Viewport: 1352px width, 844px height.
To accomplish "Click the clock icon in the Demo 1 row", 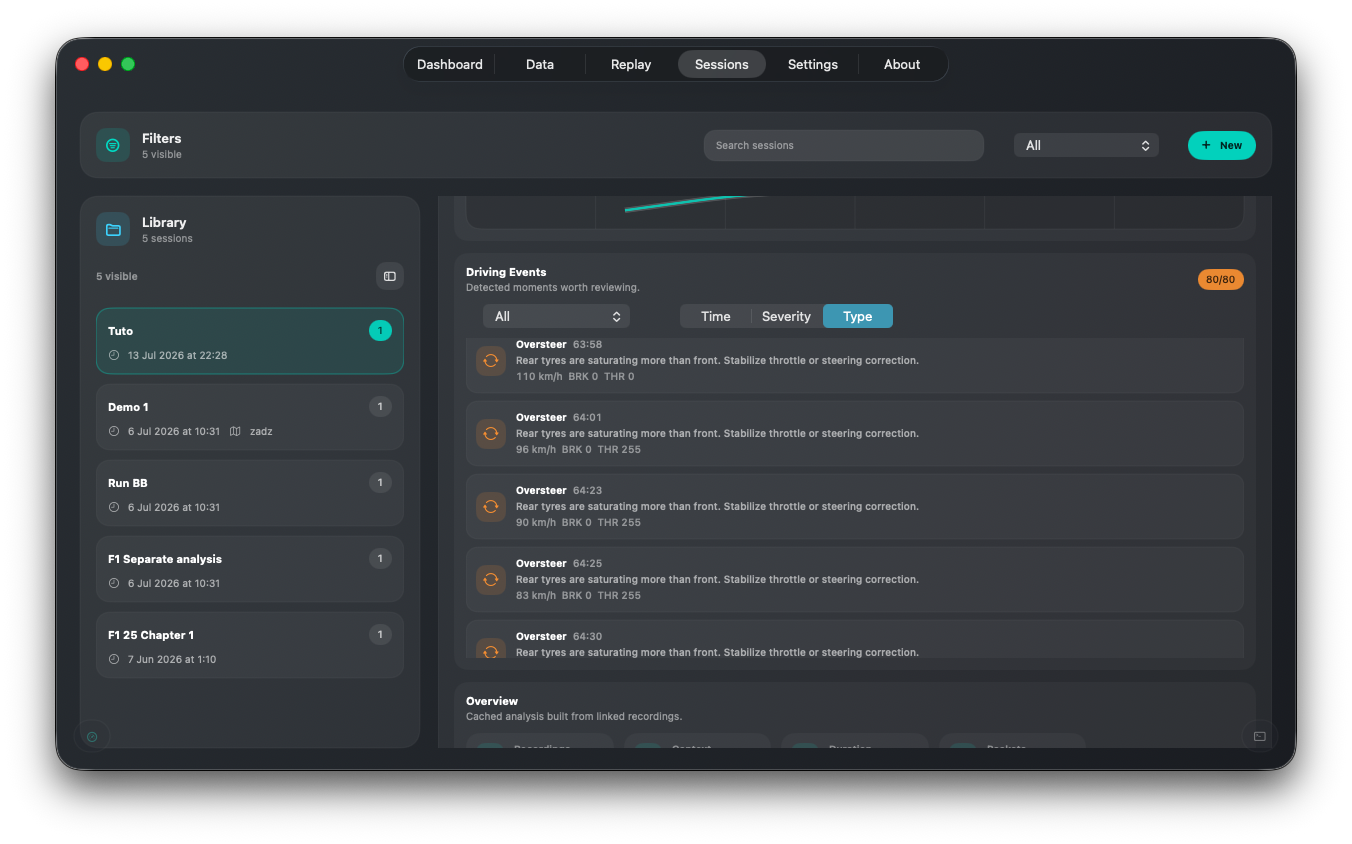I will pyautogui.click(x=114, y=431).
